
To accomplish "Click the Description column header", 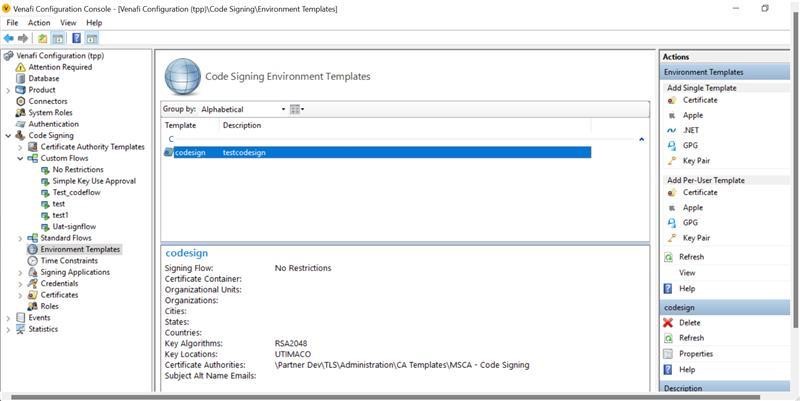I will pos(242,126).
